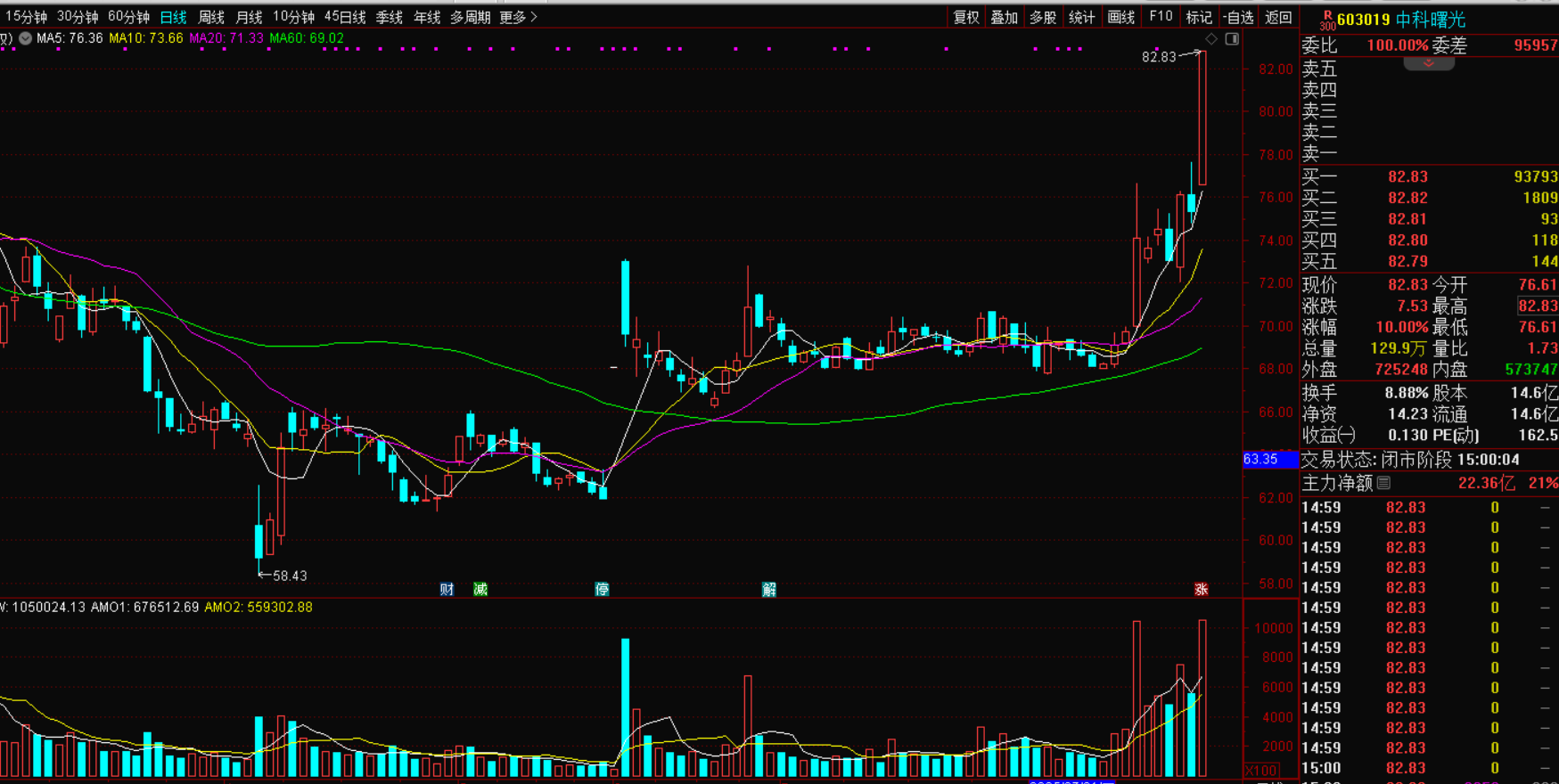Click the diamond icon above chart

point(1210,38)
